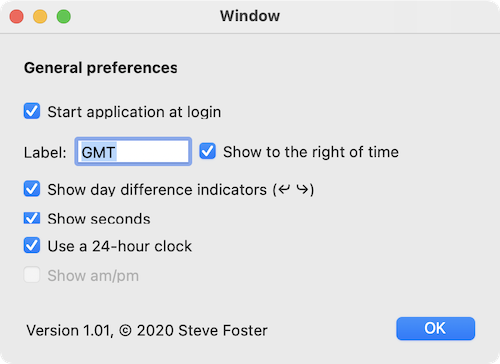Toggle the Show to the right of time checkbox
This screenshot has width=500, height=364.
(x=208, y=151)
